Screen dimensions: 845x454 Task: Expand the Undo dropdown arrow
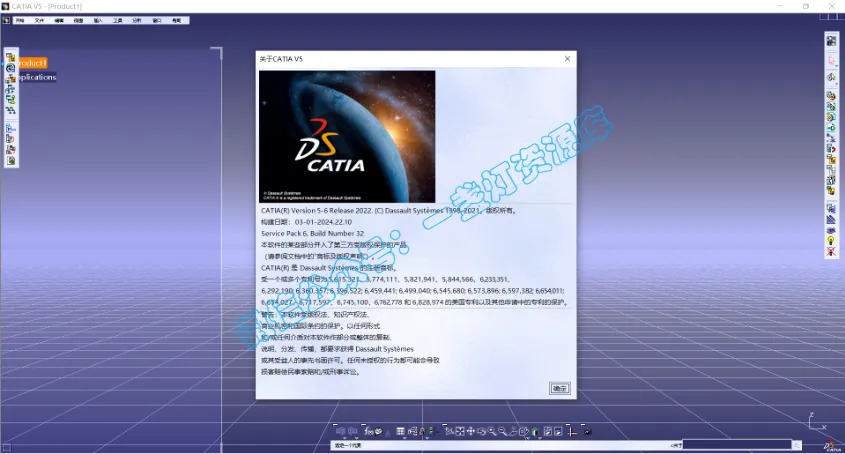344,438
